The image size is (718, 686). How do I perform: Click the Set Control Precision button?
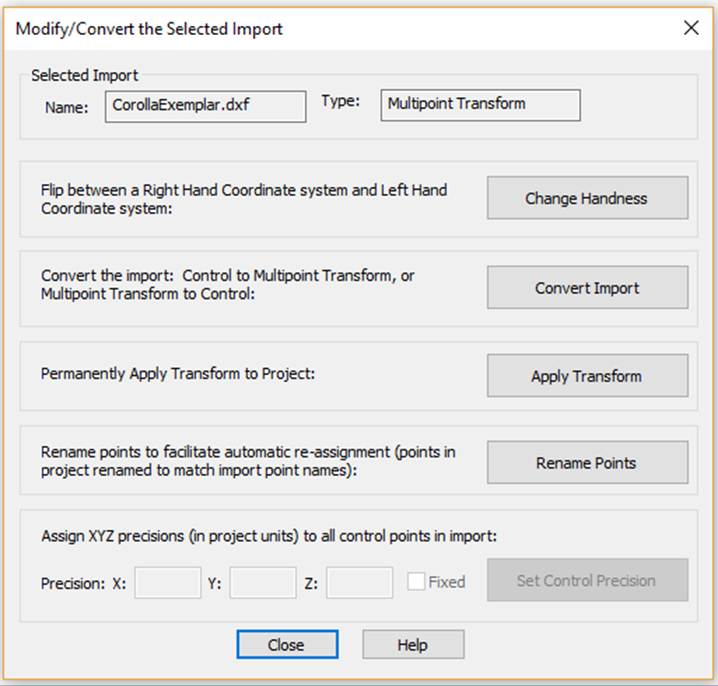point(587,580)
